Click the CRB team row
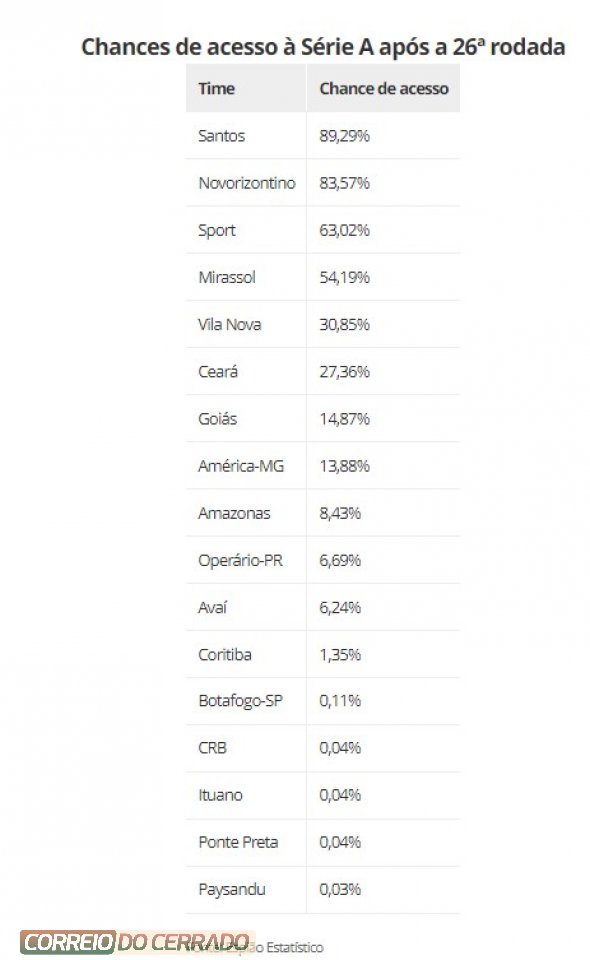Screen dimensions: 590x960 pyautogui.click(x=323, y=748)
